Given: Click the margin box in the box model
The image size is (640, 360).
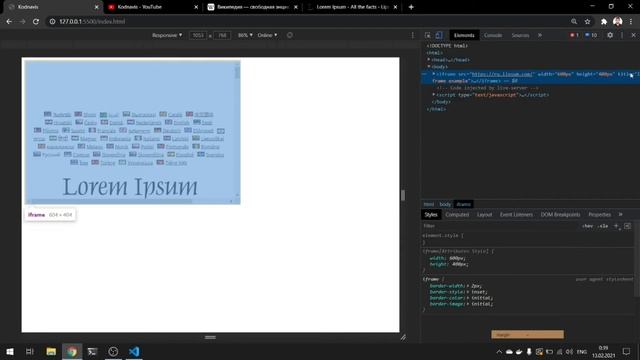Looking at the screenshot, I should click(x=527, y=334).
